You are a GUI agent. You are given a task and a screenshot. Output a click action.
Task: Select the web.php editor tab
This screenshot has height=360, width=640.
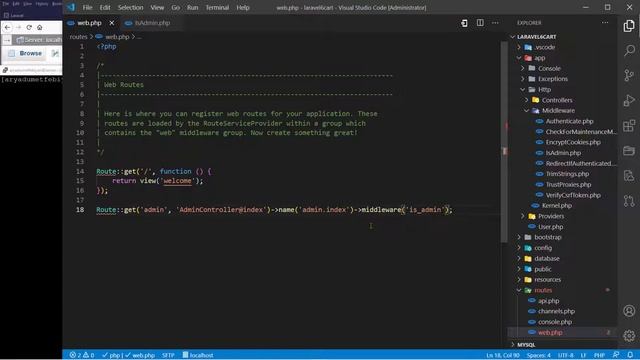click(x=89, y=23)
